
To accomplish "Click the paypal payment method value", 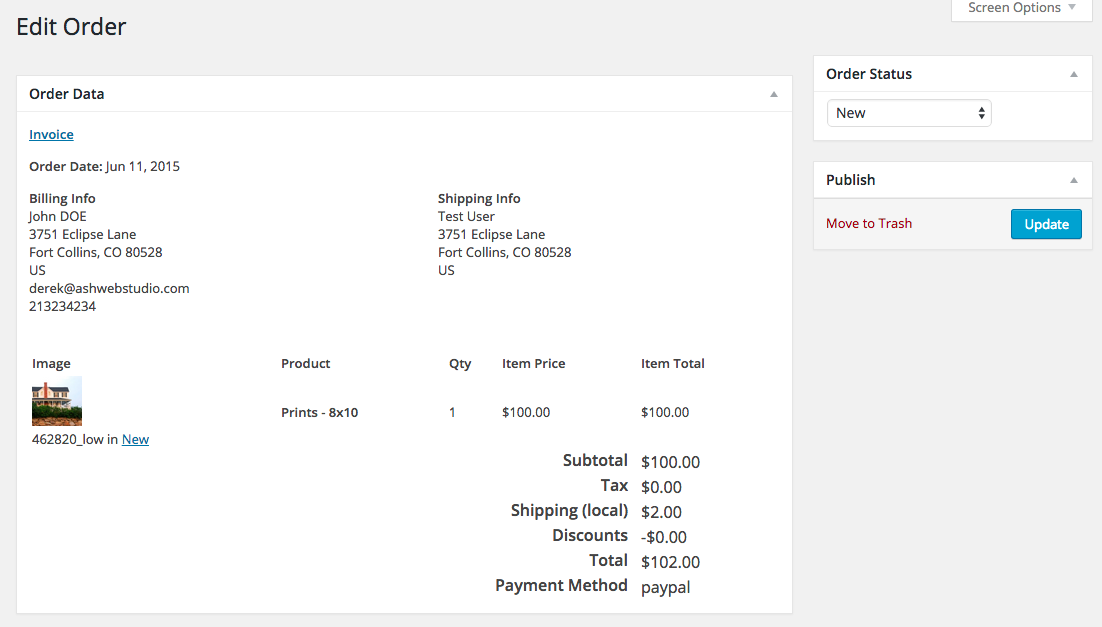I will point(665,587).
